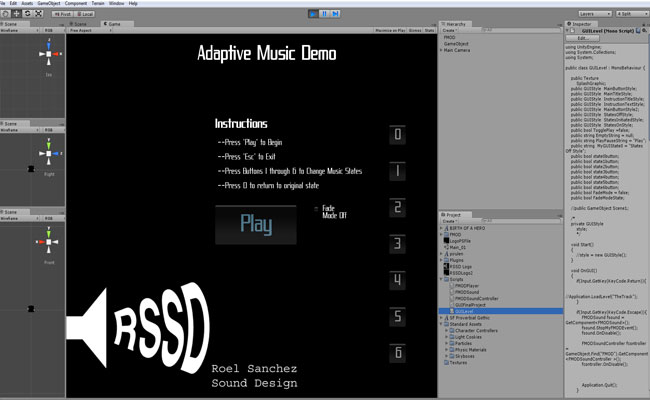Image resolution: width=650 pixels, height=400 pixels.
Task: Open the Window menu
Action: (x=116, y=3)
